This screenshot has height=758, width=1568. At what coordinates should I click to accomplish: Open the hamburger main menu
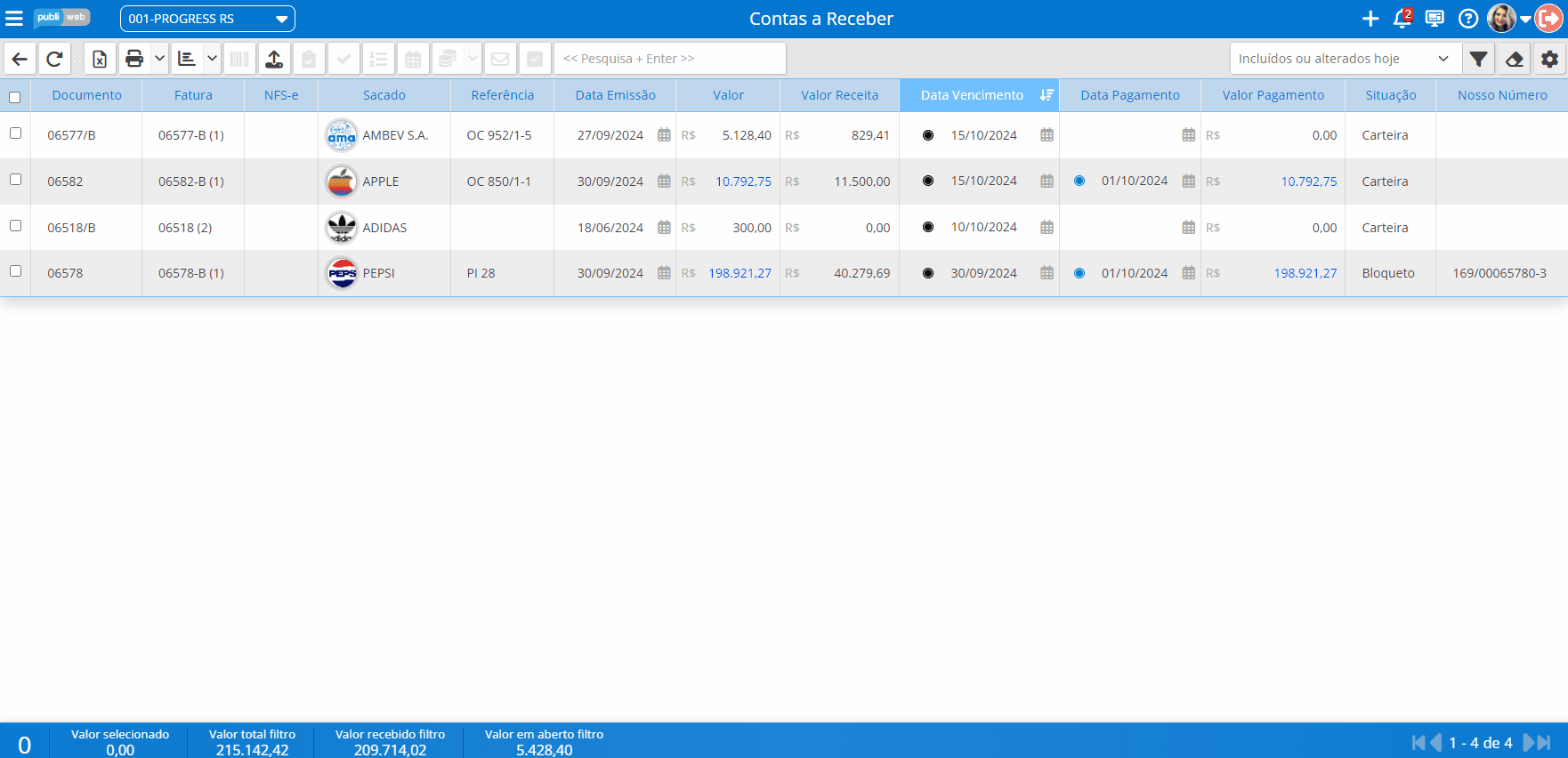tap(14, 19)
